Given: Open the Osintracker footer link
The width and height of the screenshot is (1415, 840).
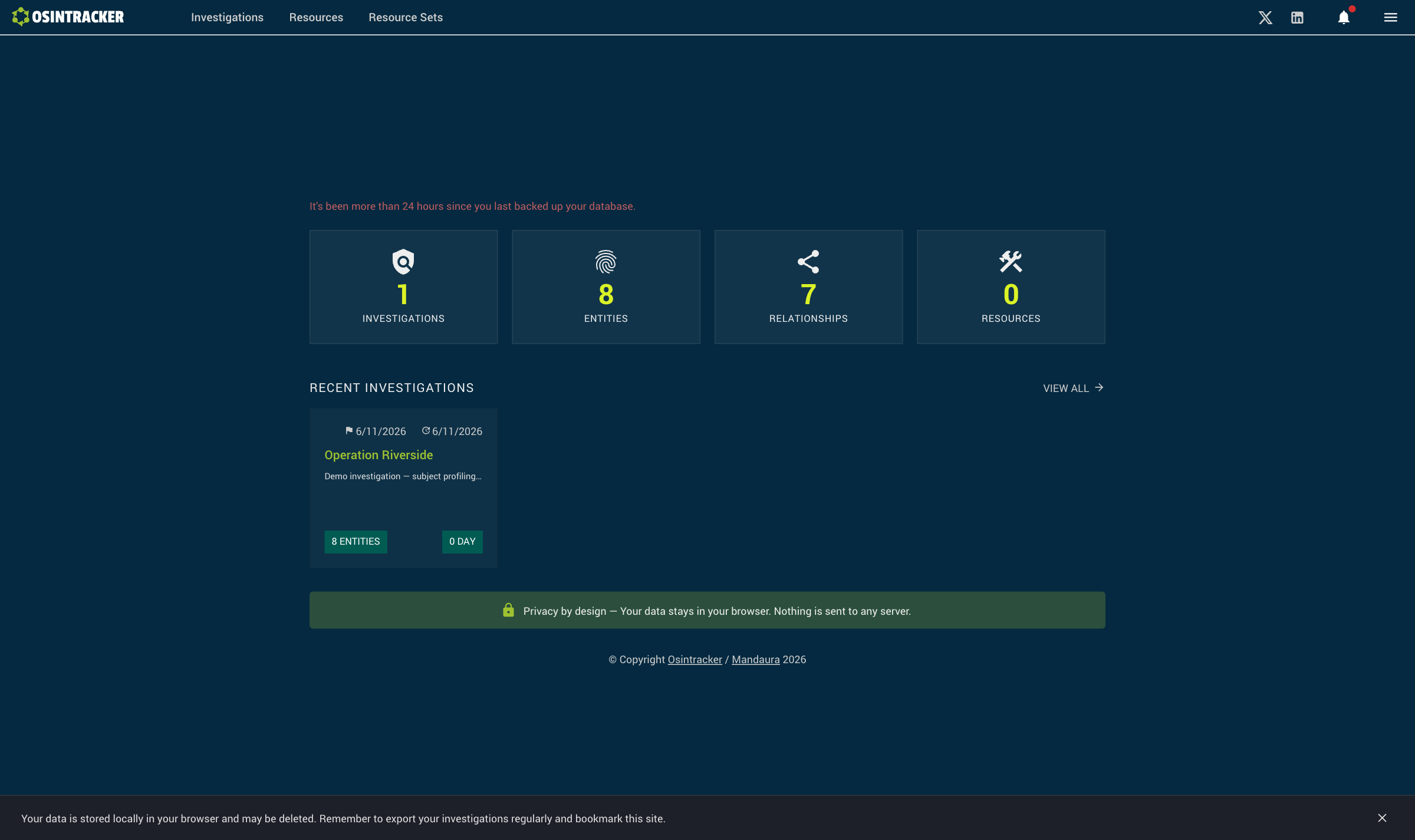Looking at the screenshot, I should [x=695, y=660].
